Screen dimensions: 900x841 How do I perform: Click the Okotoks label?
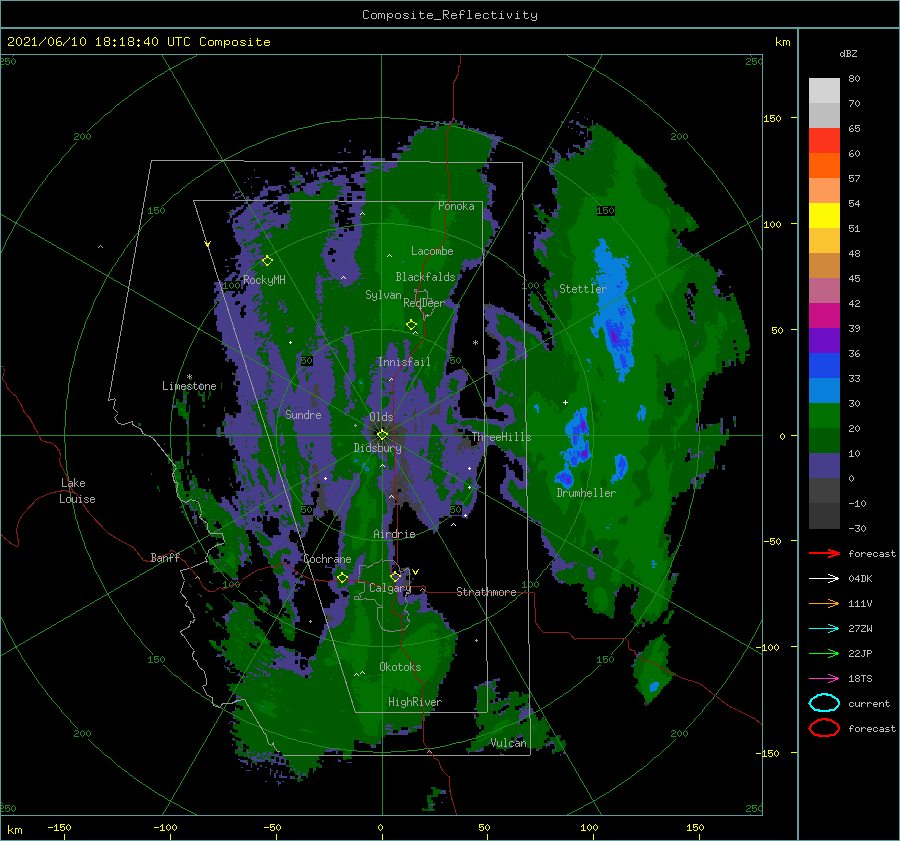point(400,666)
